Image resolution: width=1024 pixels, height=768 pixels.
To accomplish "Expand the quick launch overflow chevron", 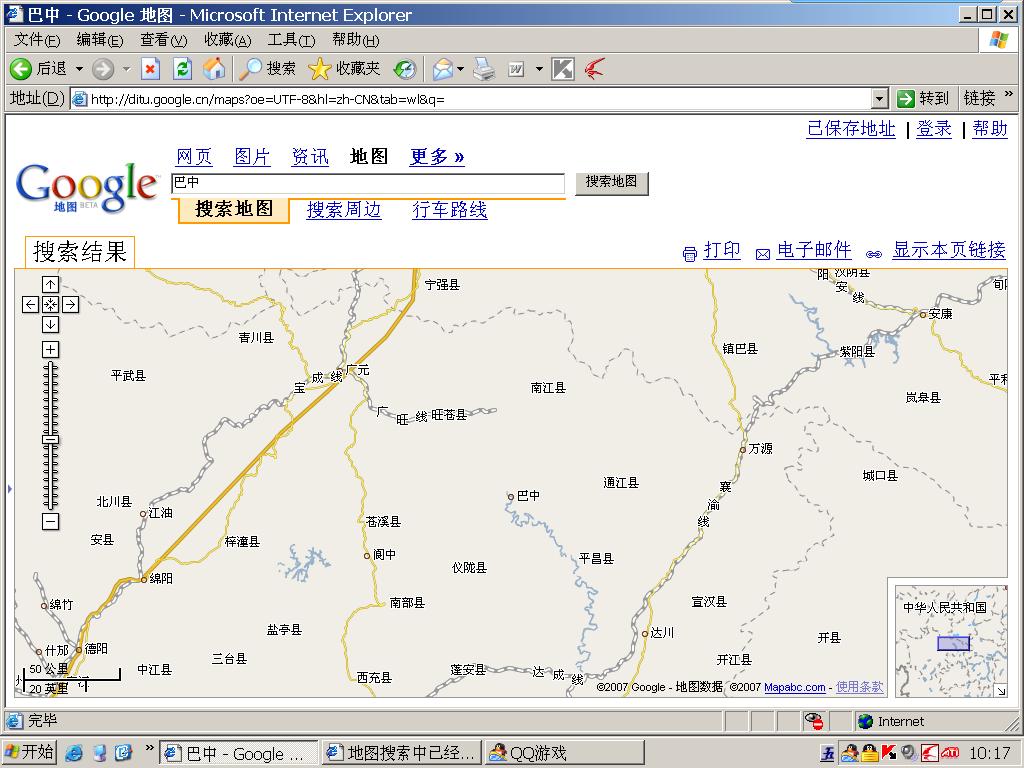I will pyautogui.click(x=150, y=748).
